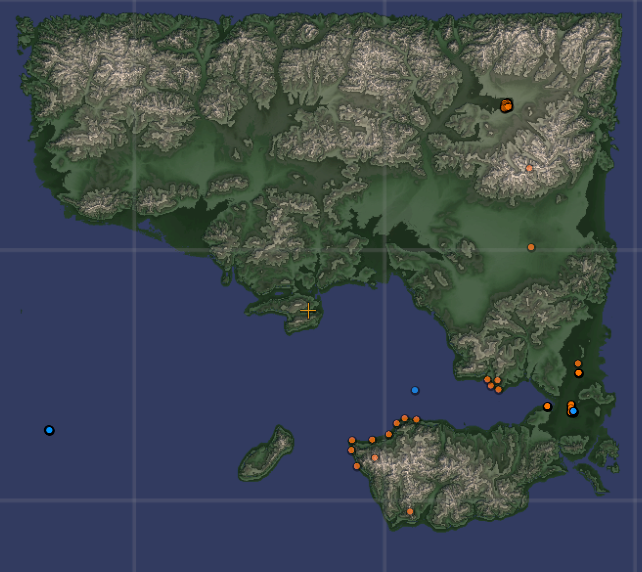642x572 pixels.
Task: Select the blue marker far out in western ocean
Action: pyautogui.click(x=49, y=430)
